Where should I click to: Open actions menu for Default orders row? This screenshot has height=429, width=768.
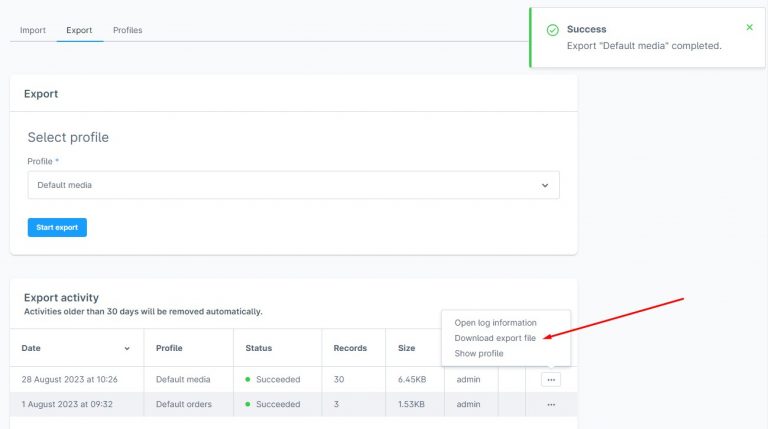(x=551, y=405)
